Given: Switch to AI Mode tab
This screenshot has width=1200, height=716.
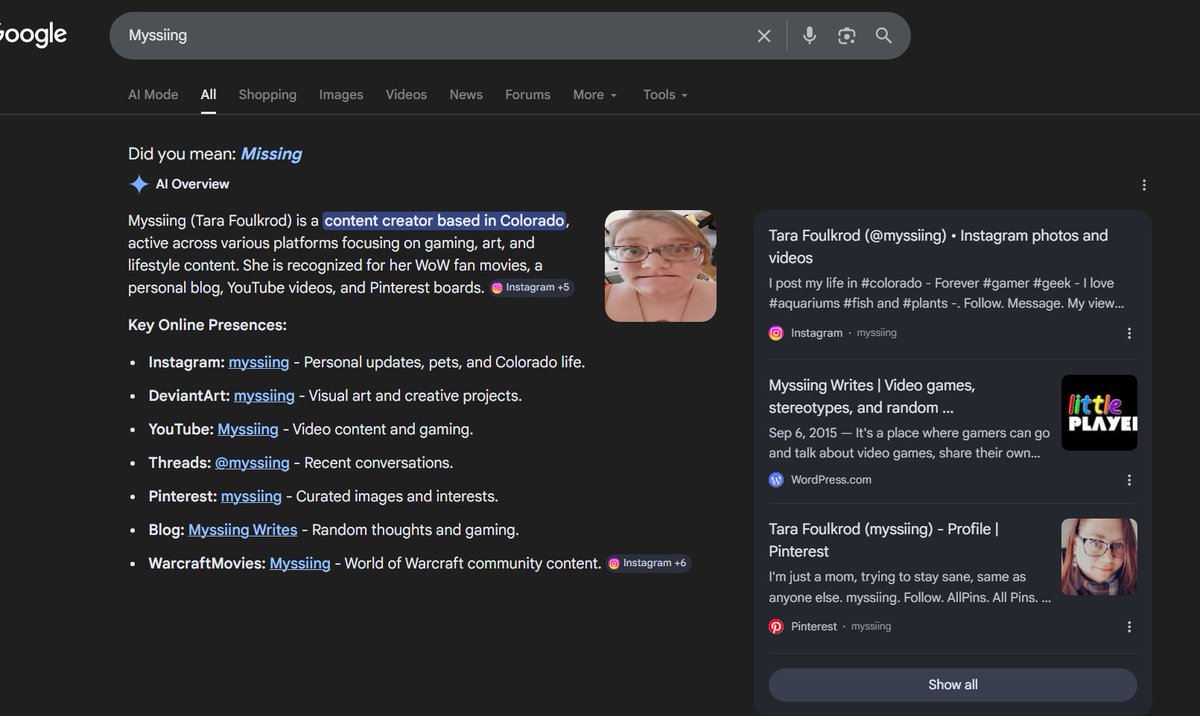Looking at the screenshot, I should coord(153,95).
